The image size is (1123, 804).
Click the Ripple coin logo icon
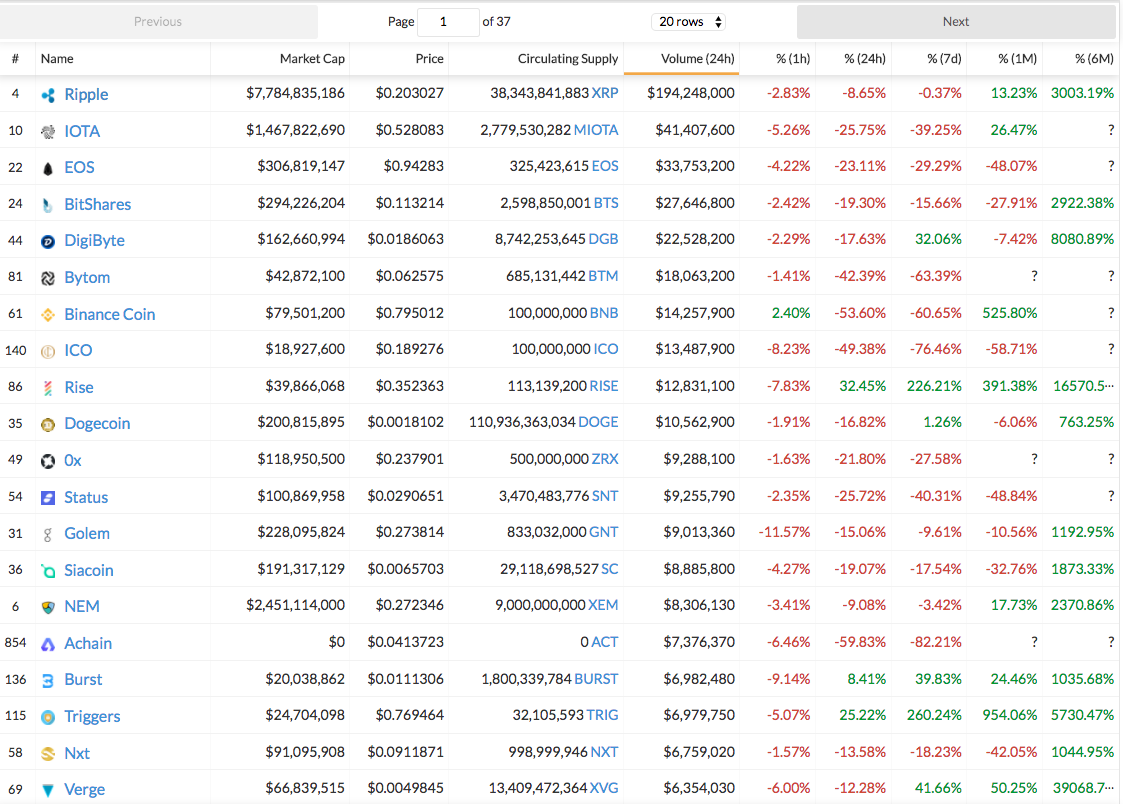[48, 95]
